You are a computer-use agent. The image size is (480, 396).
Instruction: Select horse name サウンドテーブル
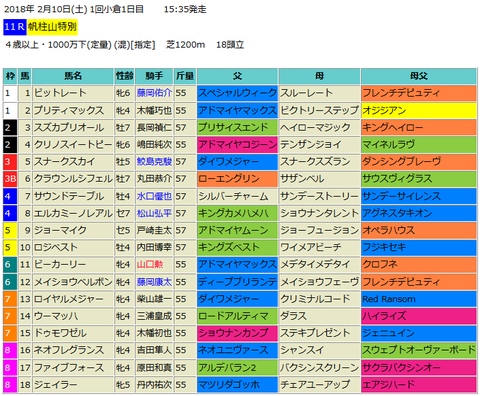(x=69, y=196)
